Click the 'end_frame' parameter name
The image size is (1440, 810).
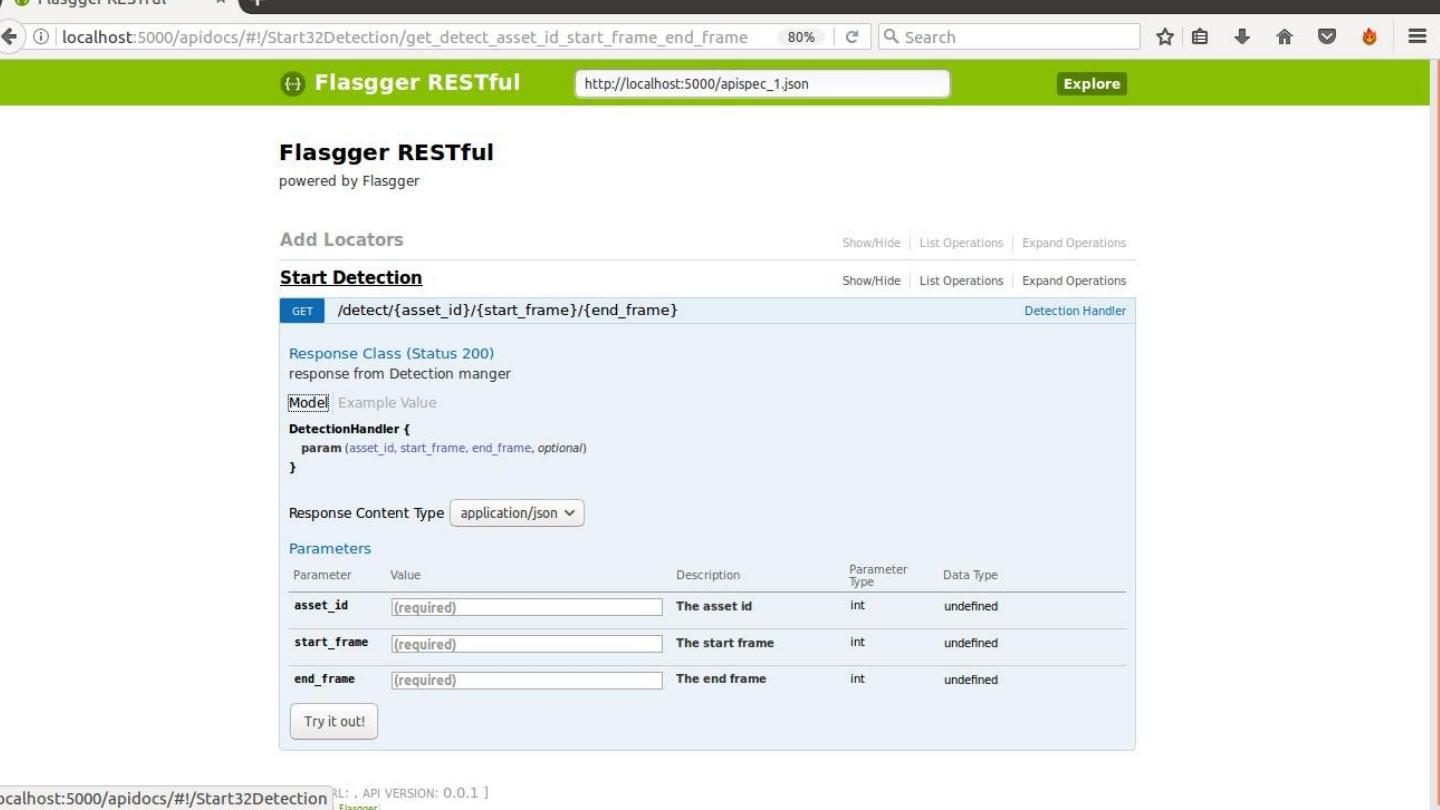(324, 679)
